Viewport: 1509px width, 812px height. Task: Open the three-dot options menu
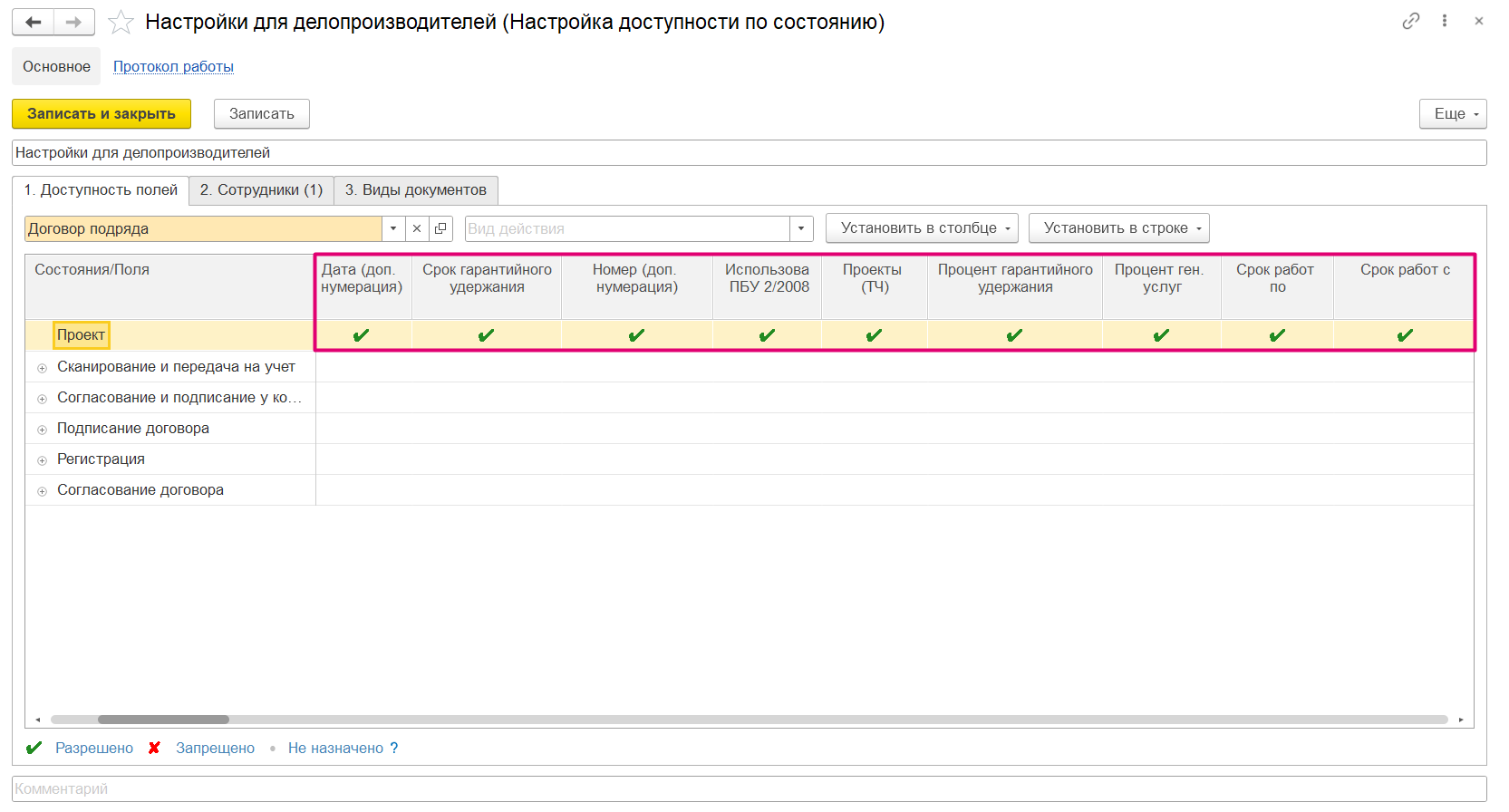pos(1445,21)
